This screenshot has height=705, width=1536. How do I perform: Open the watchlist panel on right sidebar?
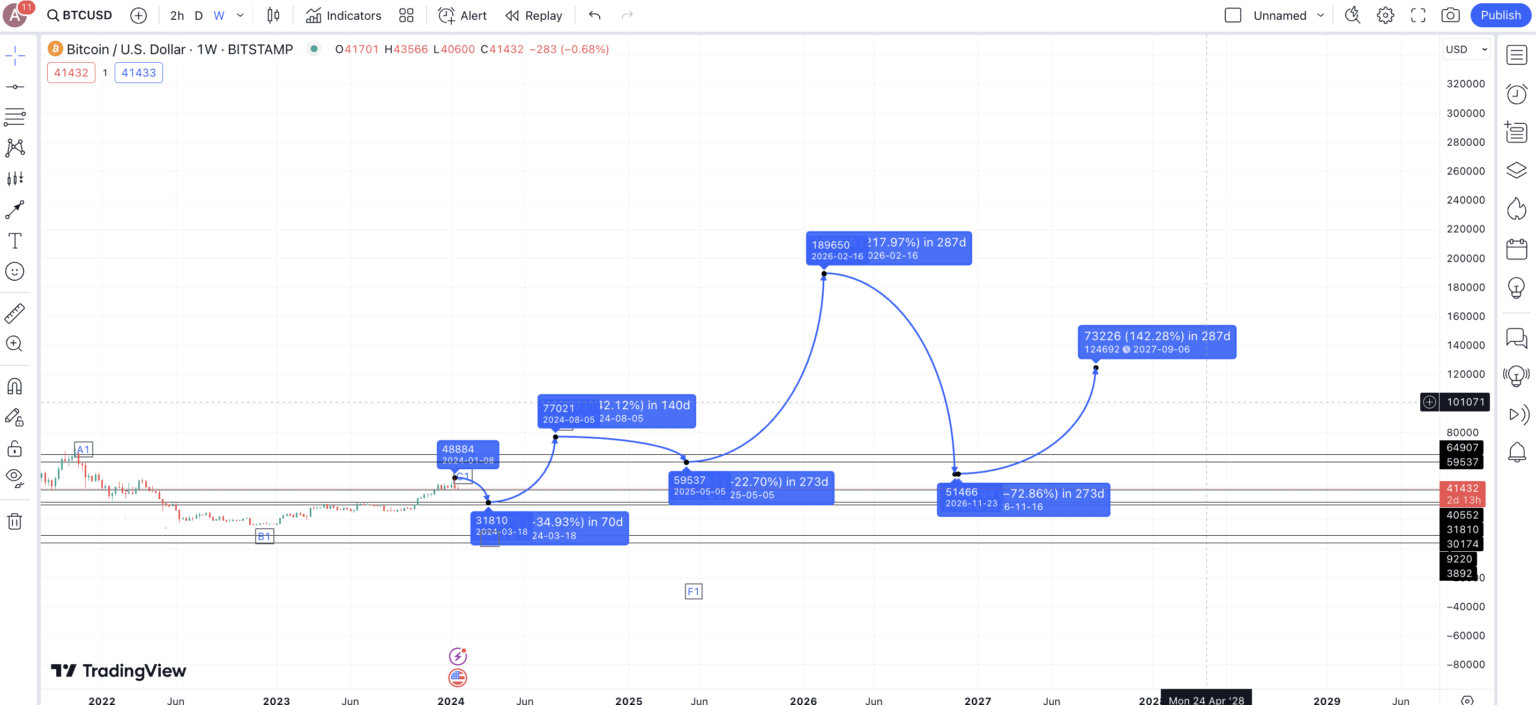click(x=1516, y=56)
